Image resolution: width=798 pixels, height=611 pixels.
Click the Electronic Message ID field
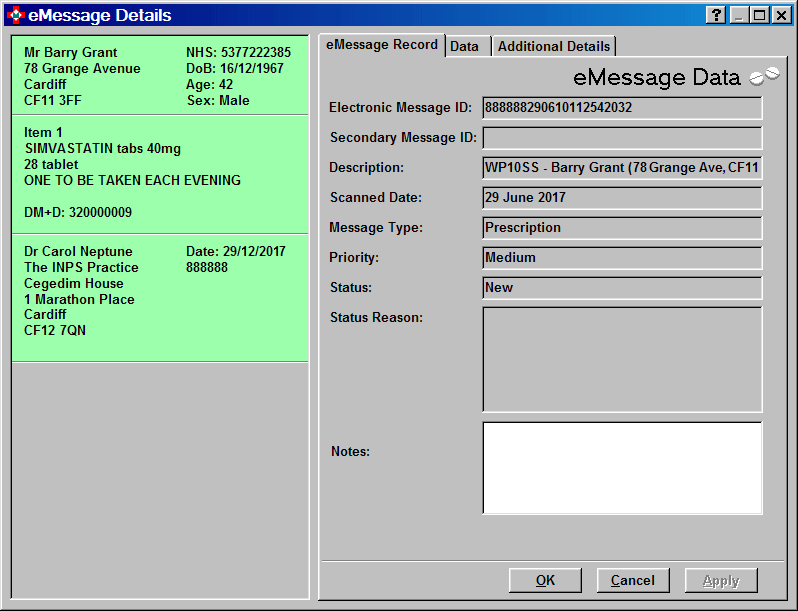point(622,108)
